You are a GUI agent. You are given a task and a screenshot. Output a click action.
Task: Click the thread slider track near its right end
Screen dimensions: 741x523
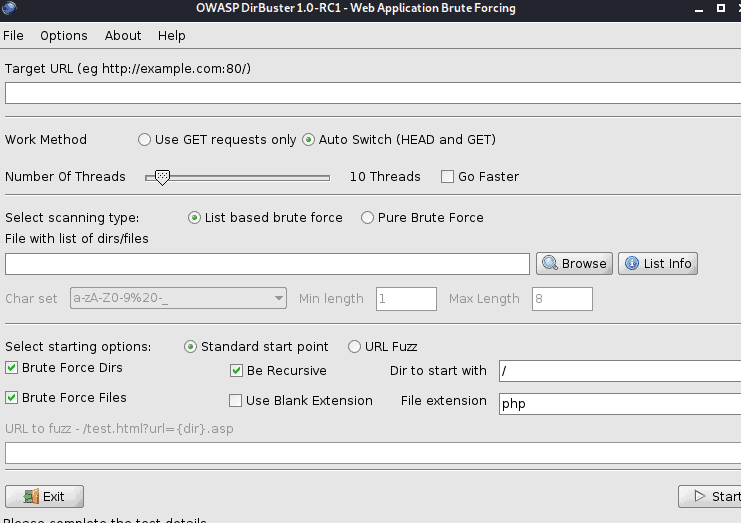click(x=324, y=178)
